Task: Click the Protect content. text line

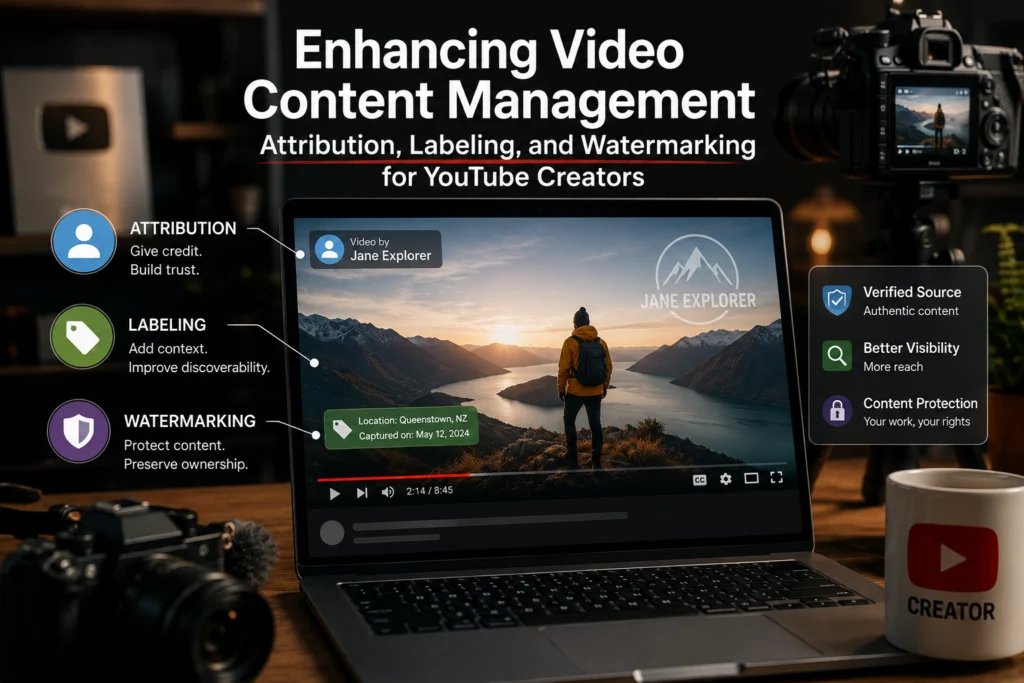Action: click(174, 445)
